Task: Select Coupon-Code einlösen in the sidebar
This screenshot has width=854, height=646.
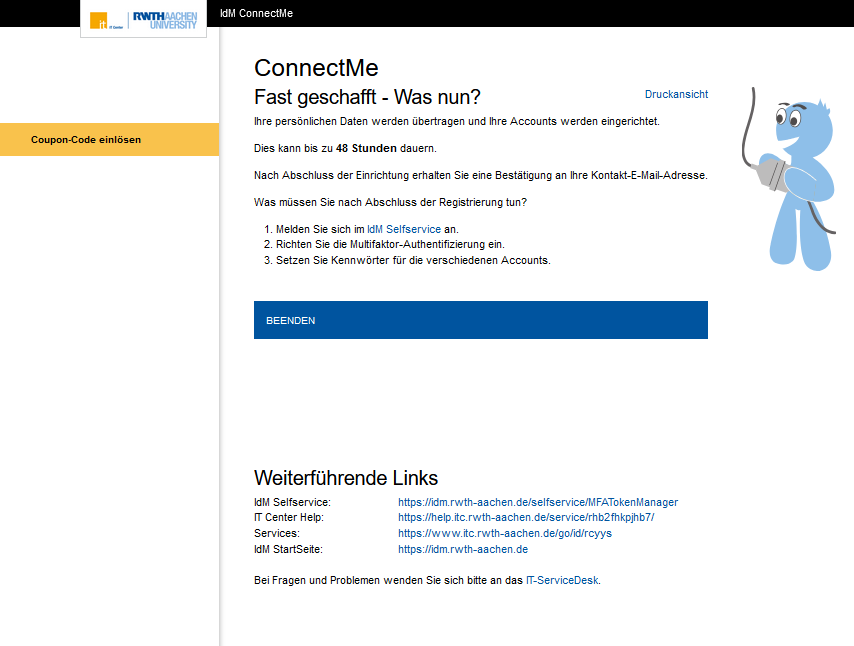Action: (x=86, y=139)
